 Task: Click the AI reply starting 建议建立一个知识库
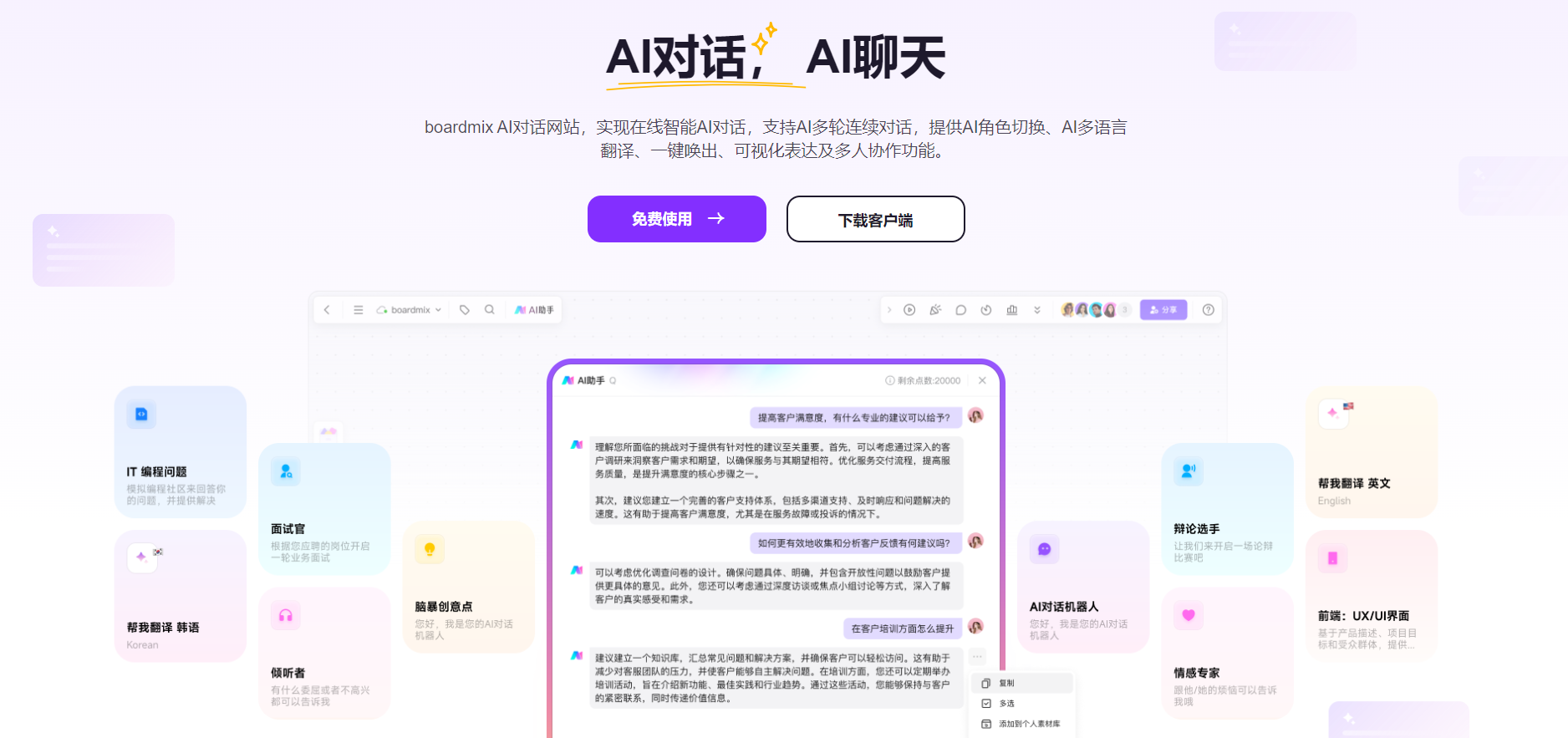point(776,678)
